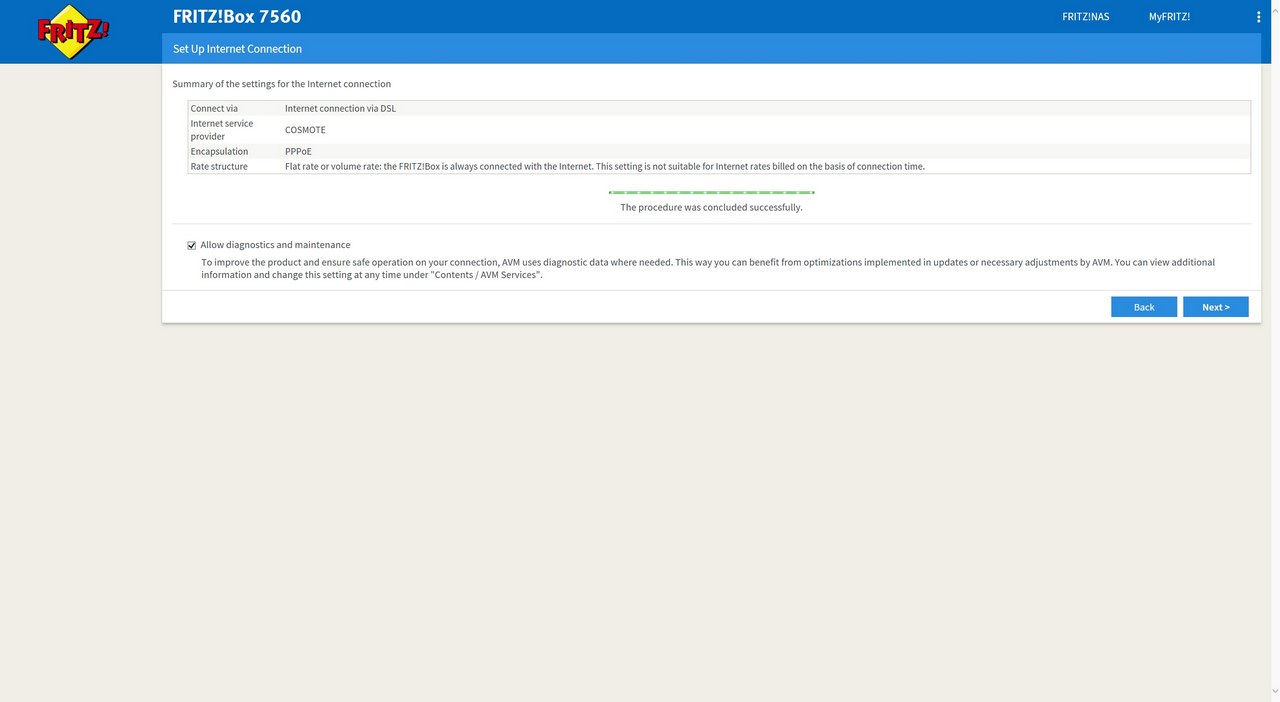This screenshot has width=1280, height=702.
Task: Click the Flat rate or volume rate description
Action: point(605,167)
